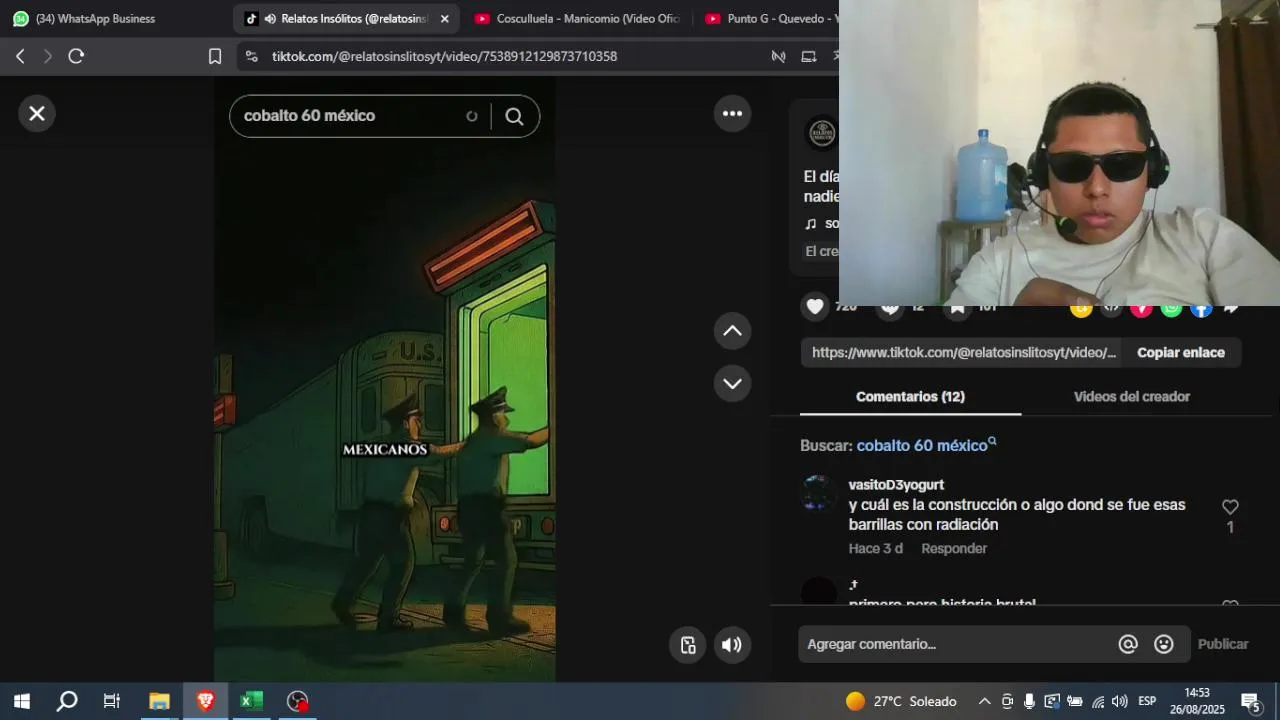Viewport: 1280px width, 720px height.
Task: Click the recording app taskbar icon
Action: point(298,701)
